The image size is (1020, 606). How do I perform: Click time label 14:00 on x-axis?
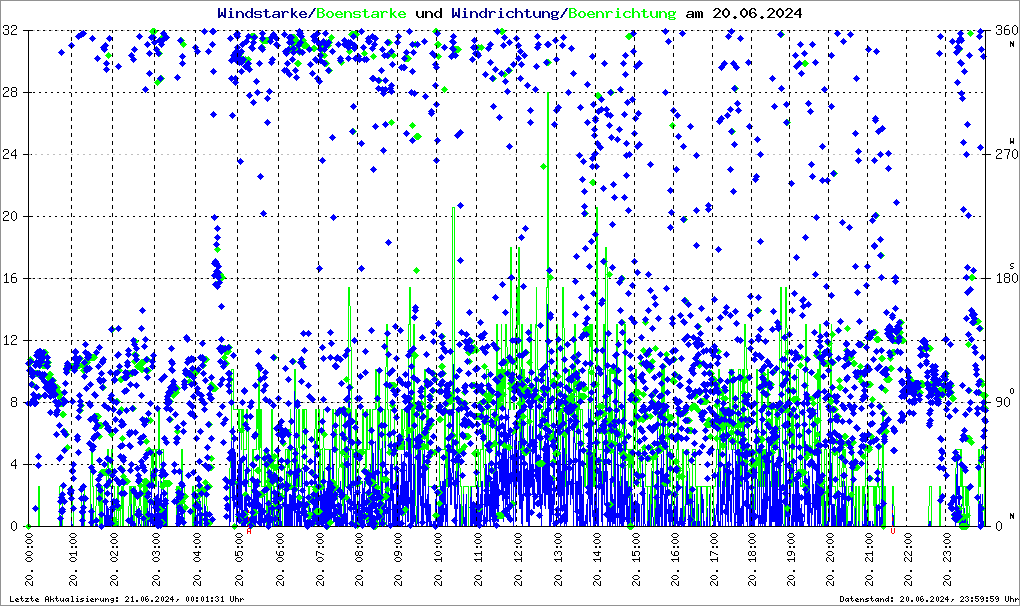(597, 548)
